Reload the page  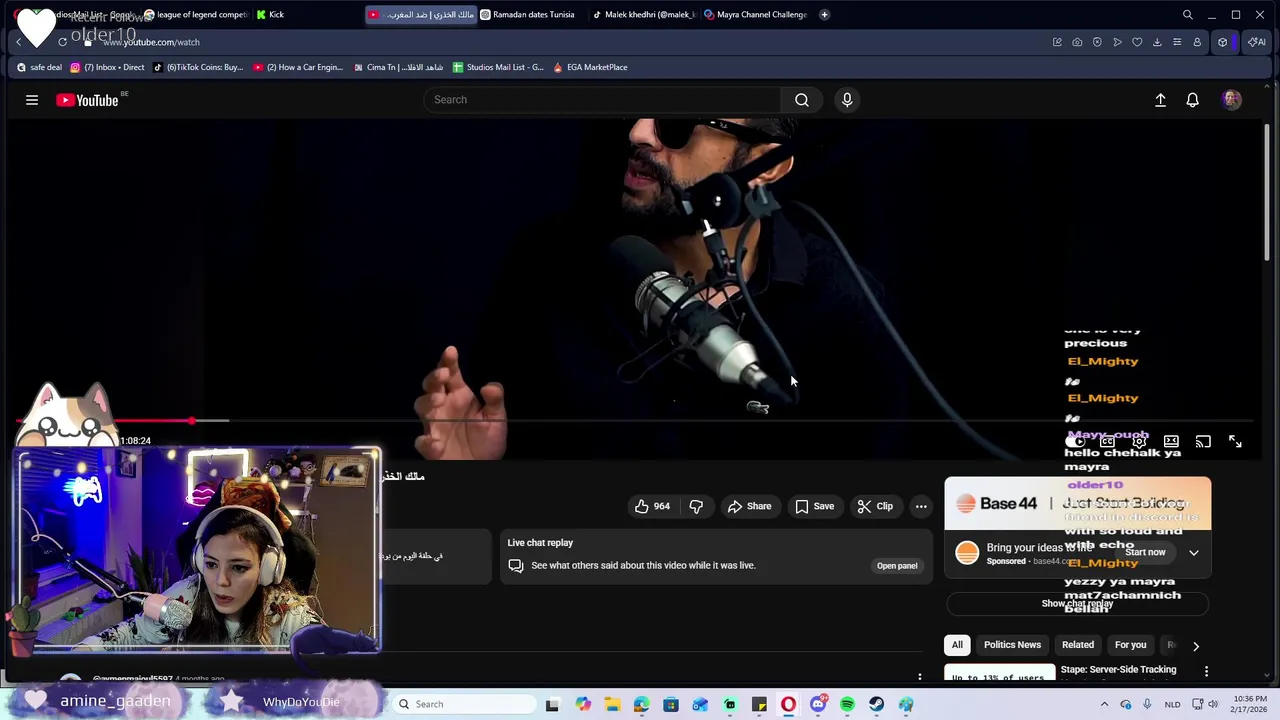62,42
